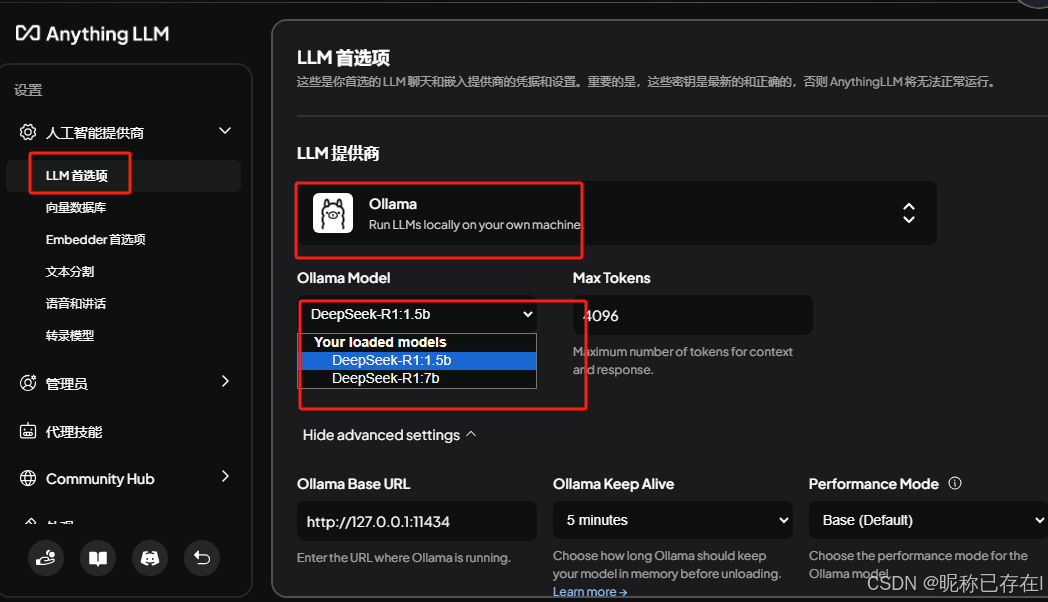Image resolution: width=1048 pixels, height=602 pixels.
Task: Click the Ollama provider name text
Action: tap(393, 204)
